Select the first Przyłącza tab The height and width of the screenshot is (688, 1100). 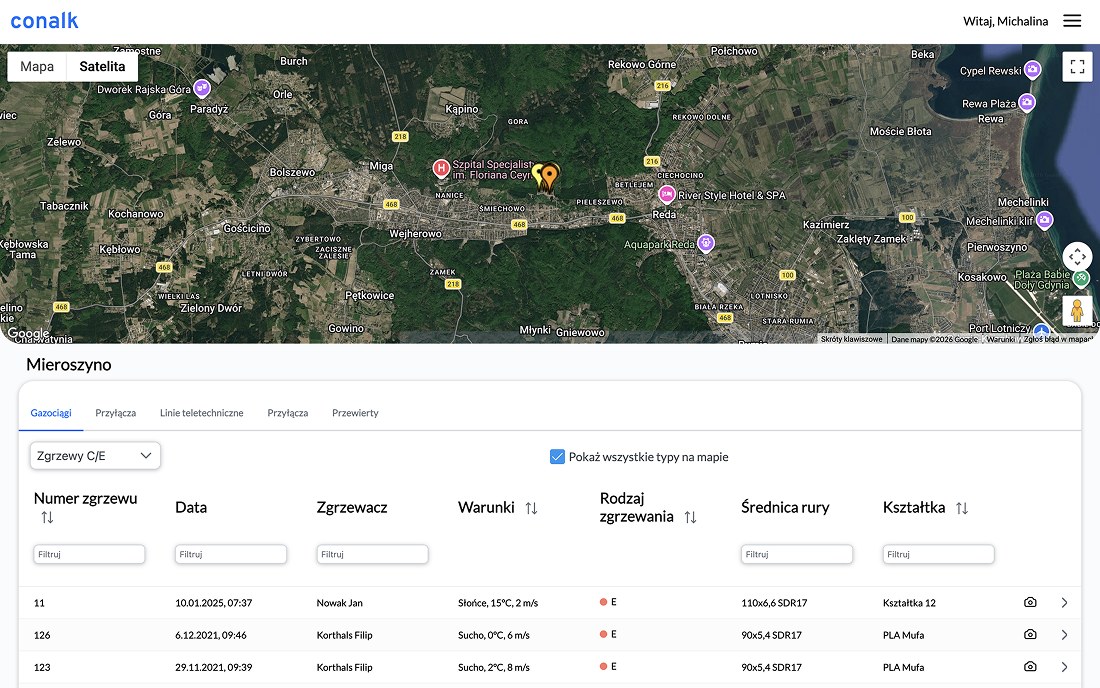[116, 413]
